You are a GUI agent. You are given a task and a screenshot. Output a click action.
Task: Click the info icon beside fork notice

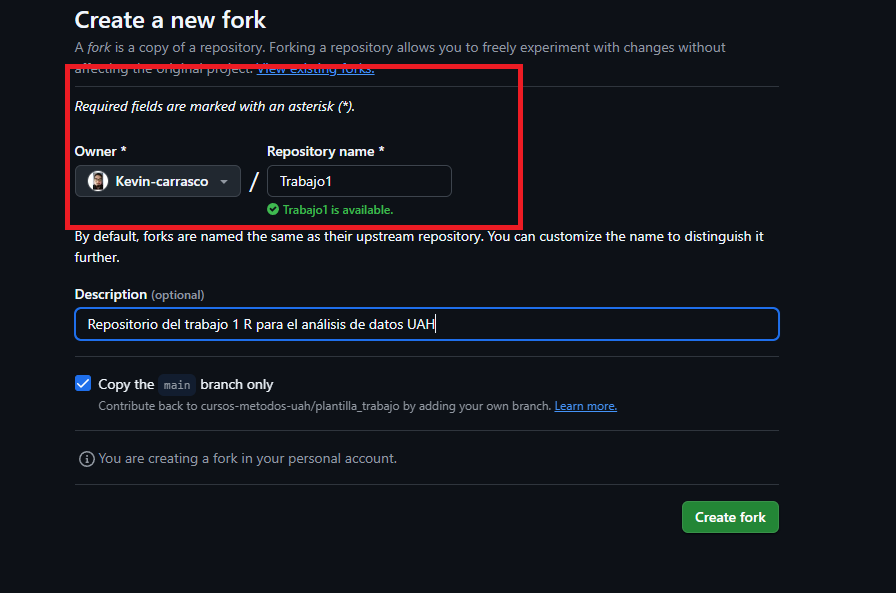tap(87, 459)
